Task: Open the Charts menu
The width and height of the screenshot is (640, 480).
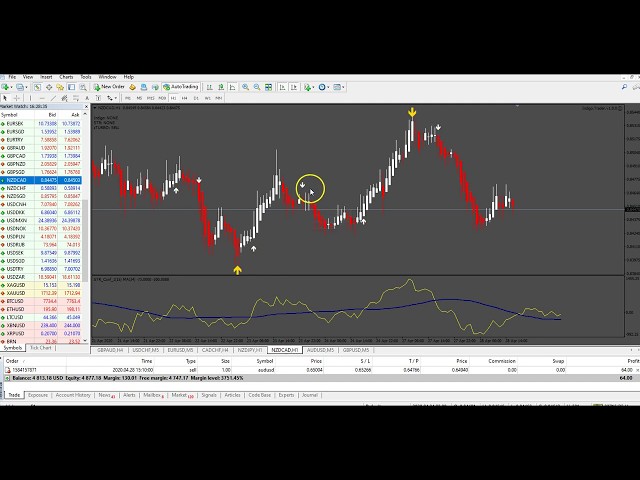Action: click(66, 76)
